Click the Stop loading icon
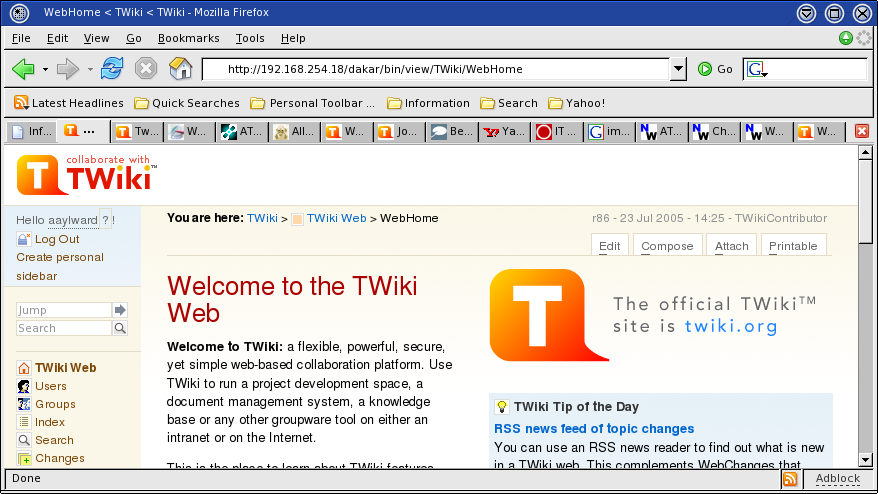This screenshot has width=878, height=494. 146,69
